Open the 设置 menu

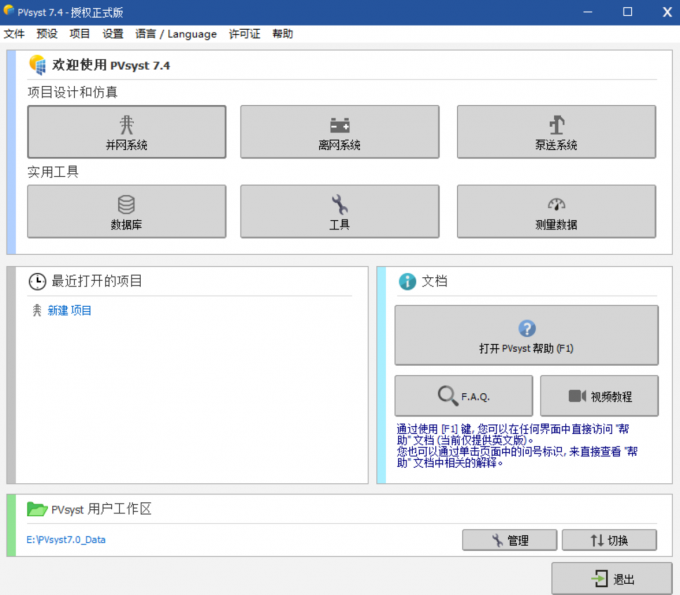[113, 34]
